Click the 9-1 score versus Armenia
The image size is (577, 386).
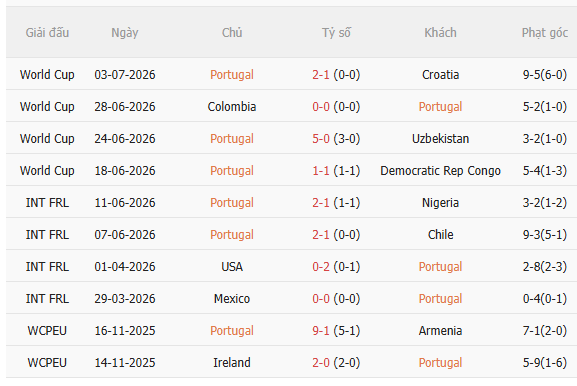click(321, 331)
